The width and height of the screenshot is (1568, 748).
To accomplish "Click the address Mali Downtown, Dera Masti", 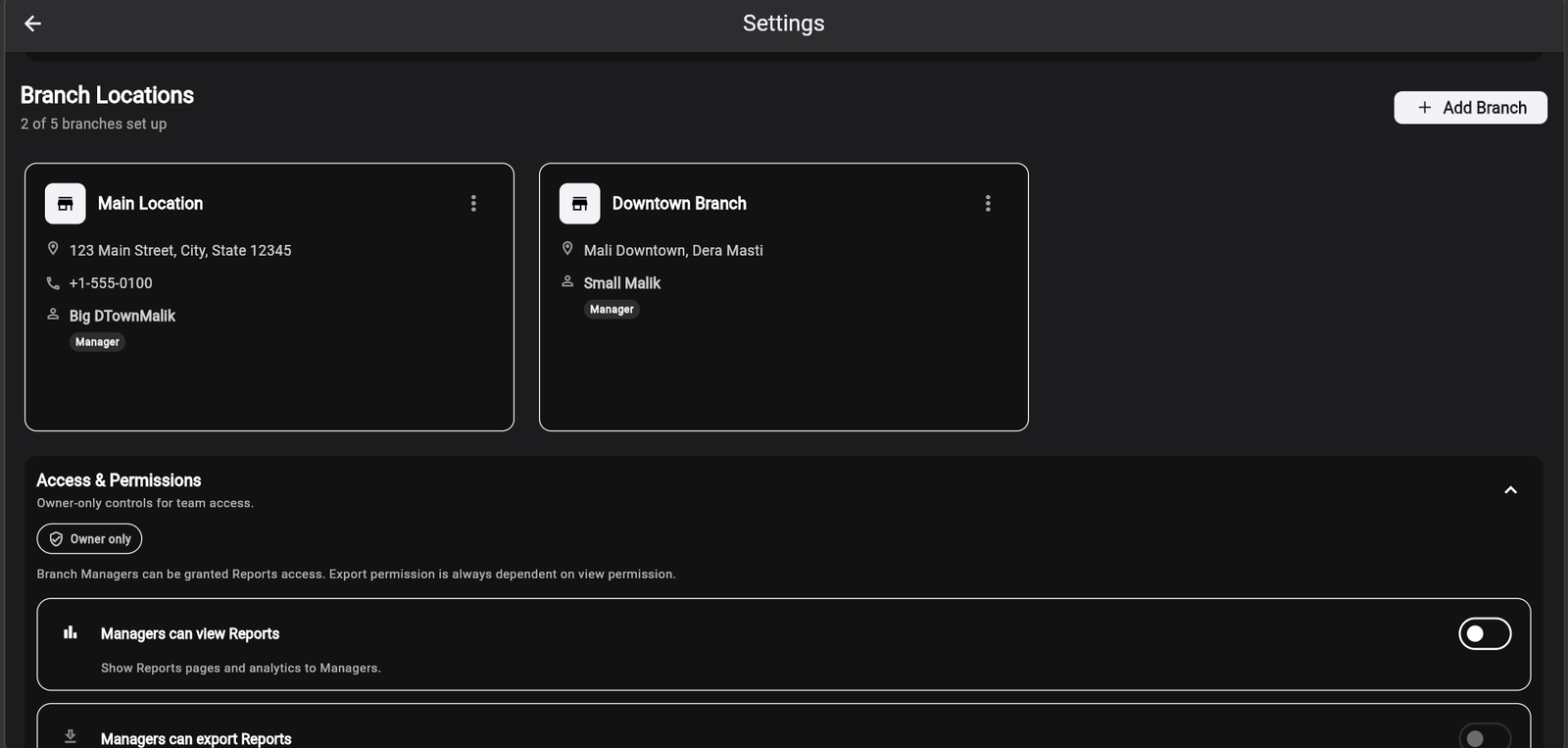I will click(673, 251).
